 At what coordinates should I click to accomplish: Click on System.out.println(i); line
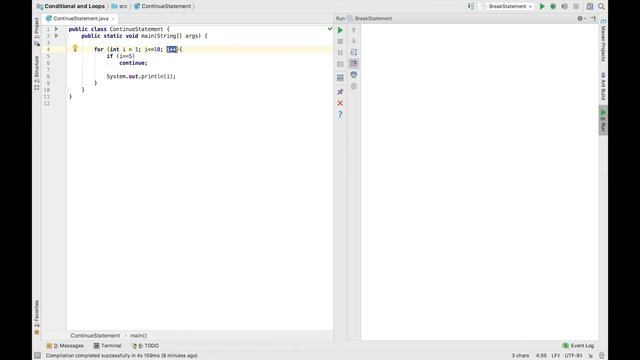pyautogui.click(x=141, y=76)
